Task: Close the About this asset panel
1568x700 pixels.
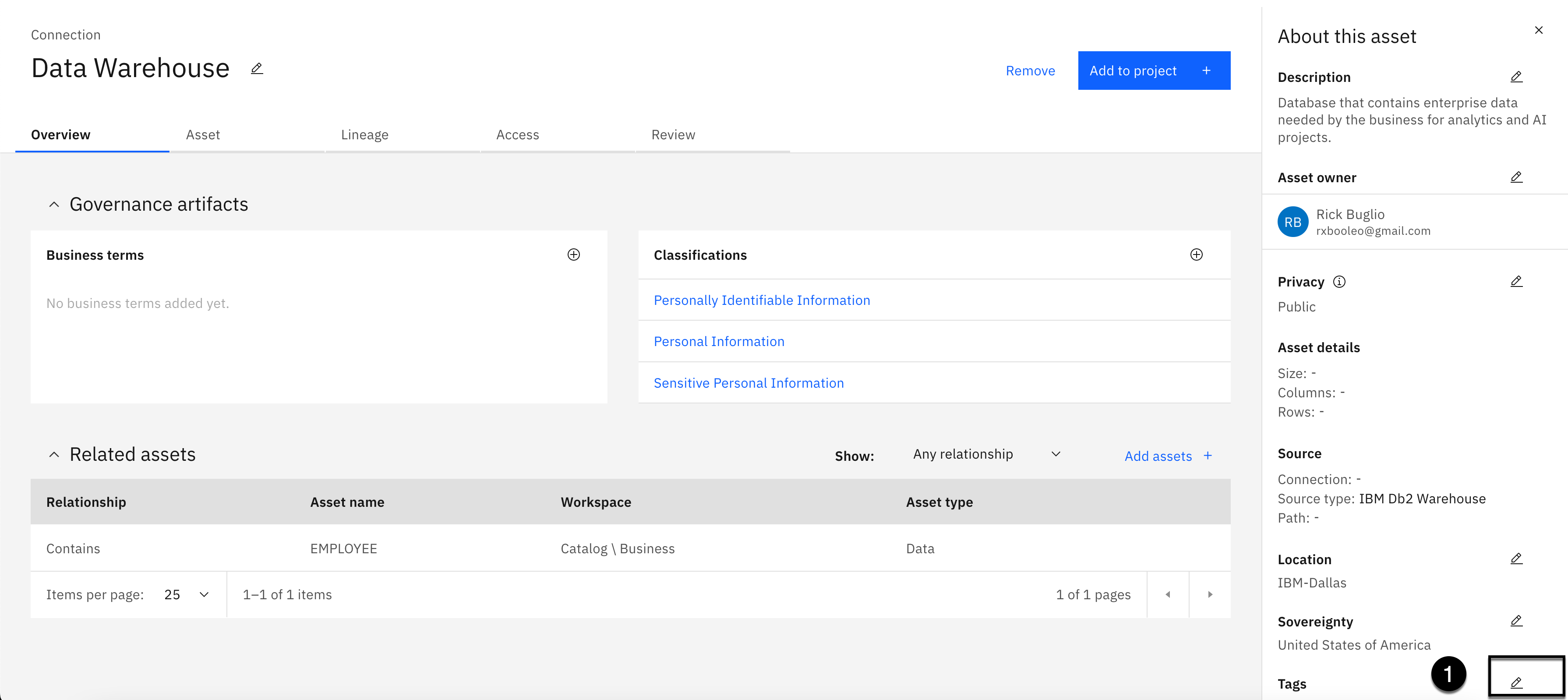Action: 1538,30
